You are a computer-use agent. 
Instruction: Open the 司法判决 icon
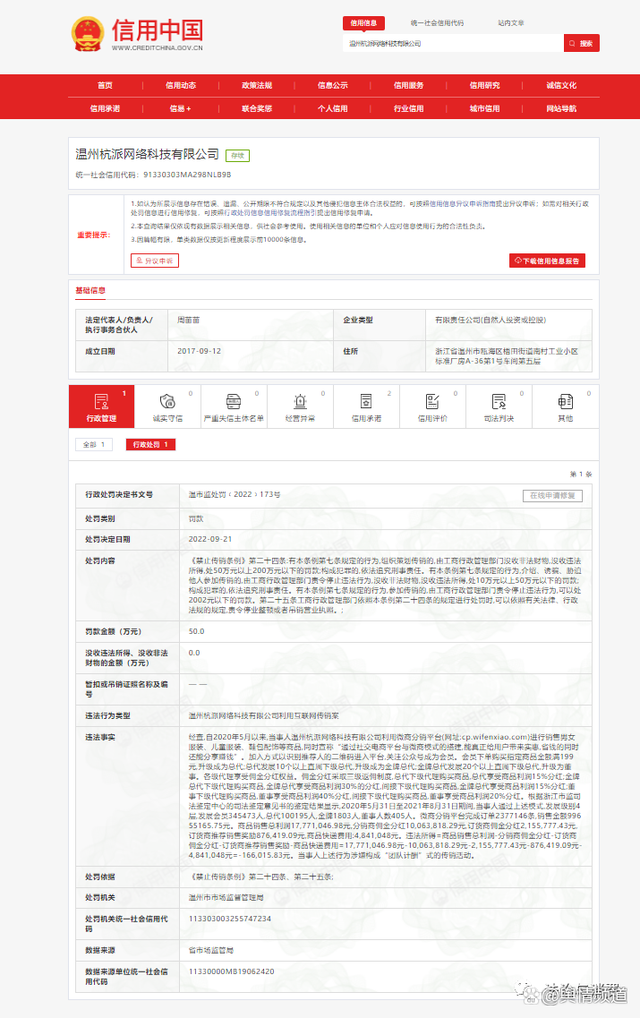[499, 402]
